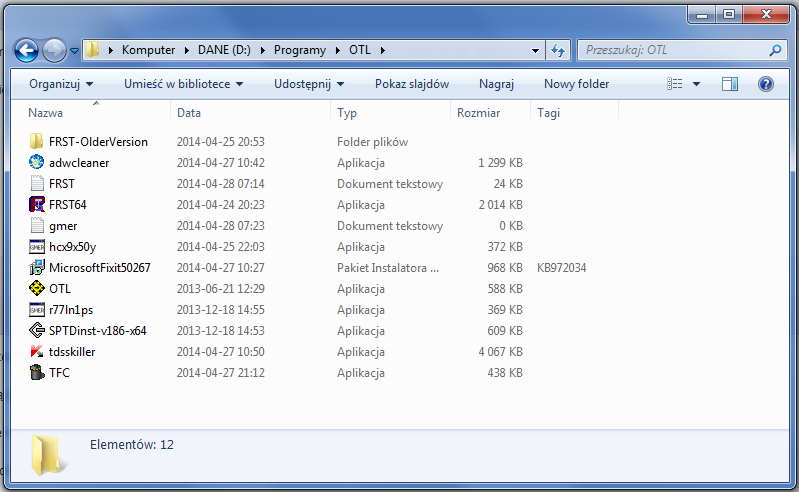Click the FRST-OlderVersion file name
799x492 pixels.
[x=98, y=142]
